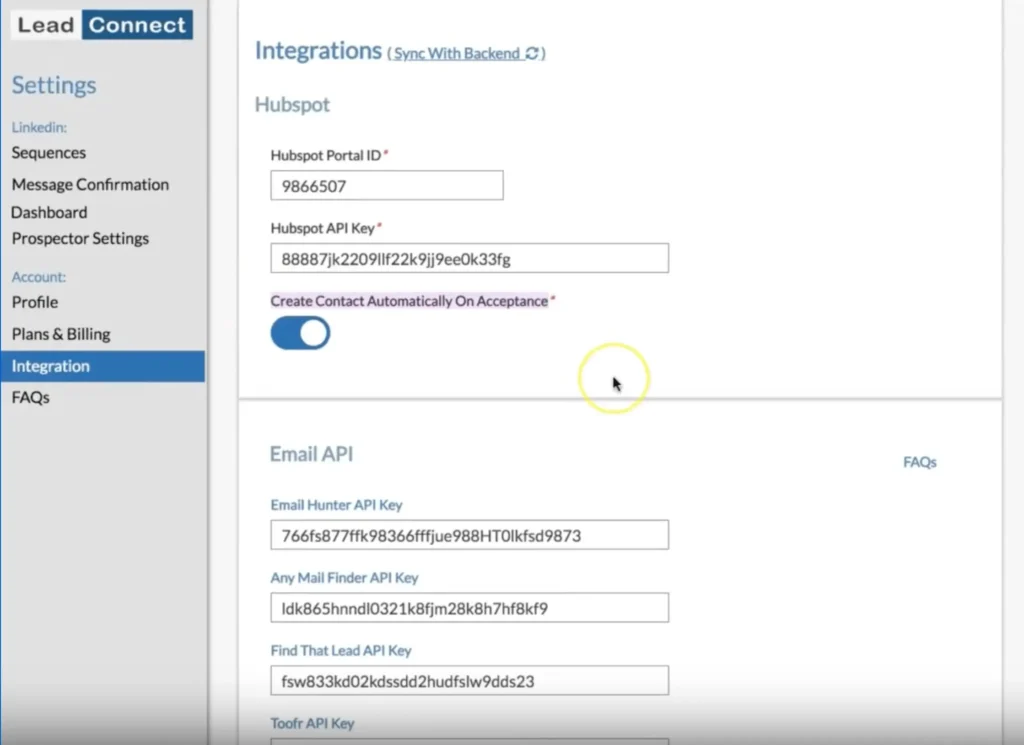Click the Linkedin: sidebar group label
Image resolution: width=1024 pixels, height=745 pixels.
pos(39,127)
